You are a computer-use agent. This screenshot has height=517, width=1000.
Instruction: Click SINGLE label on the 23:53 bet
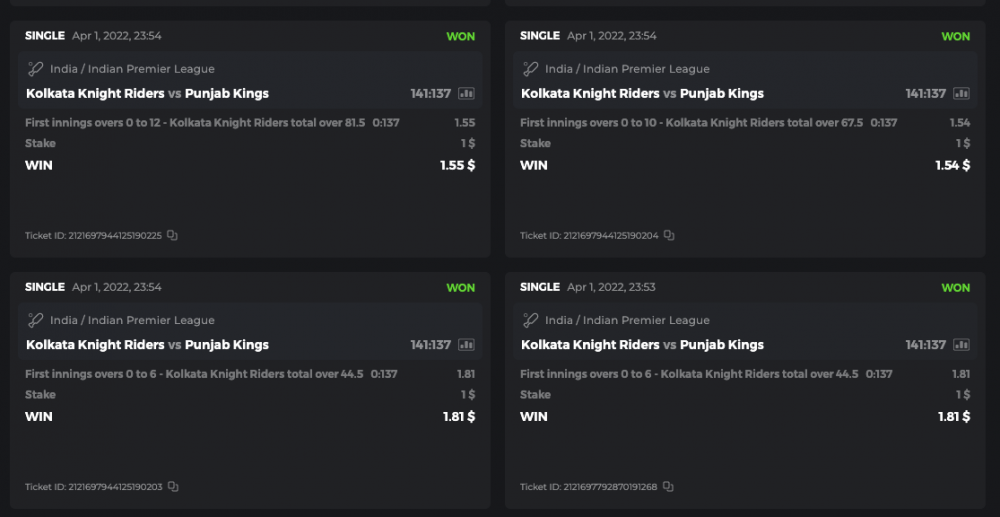tap(540, 287)
